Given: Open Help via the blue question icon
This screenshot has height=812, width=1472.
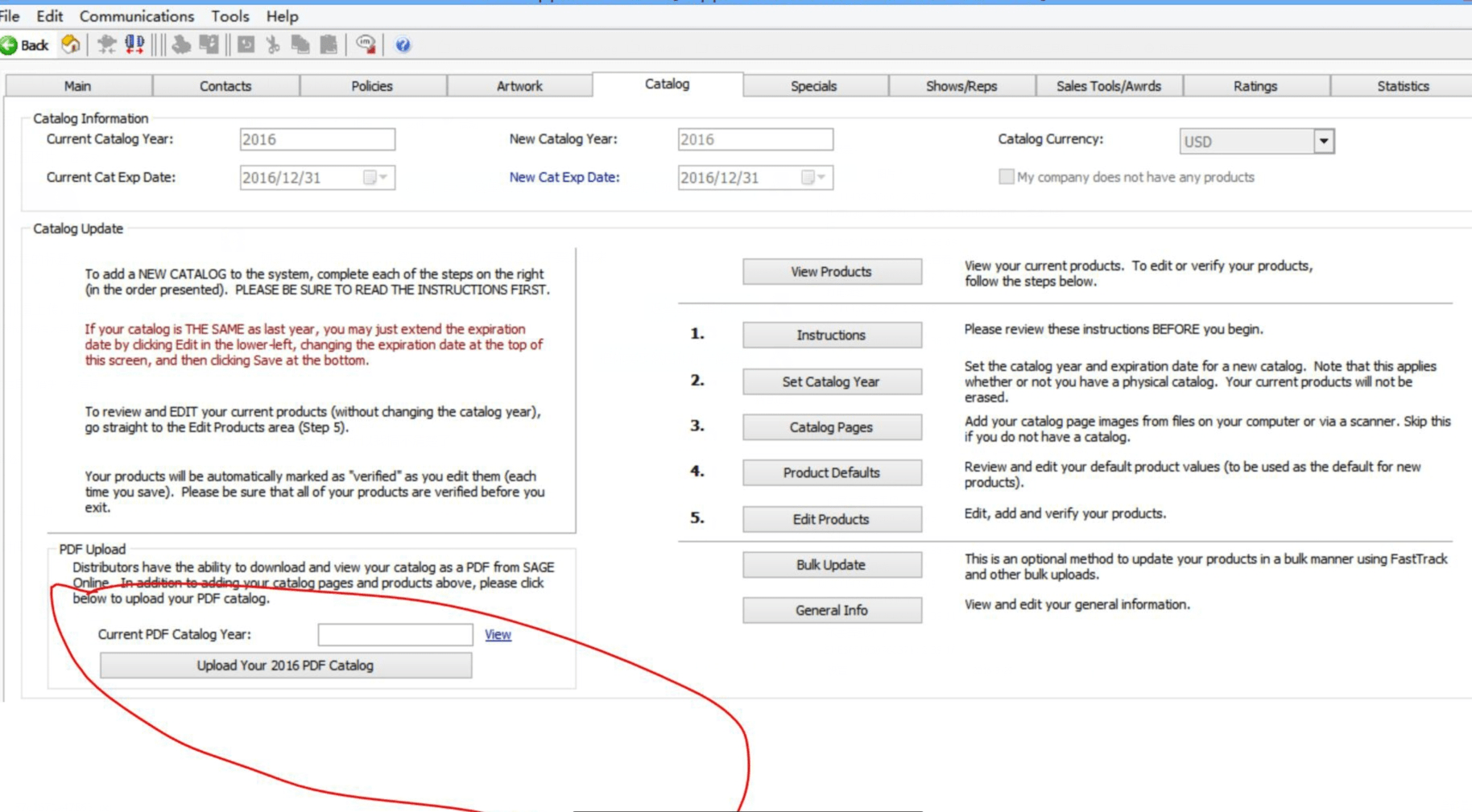Looking at the screenshot, I should point(403,45).
